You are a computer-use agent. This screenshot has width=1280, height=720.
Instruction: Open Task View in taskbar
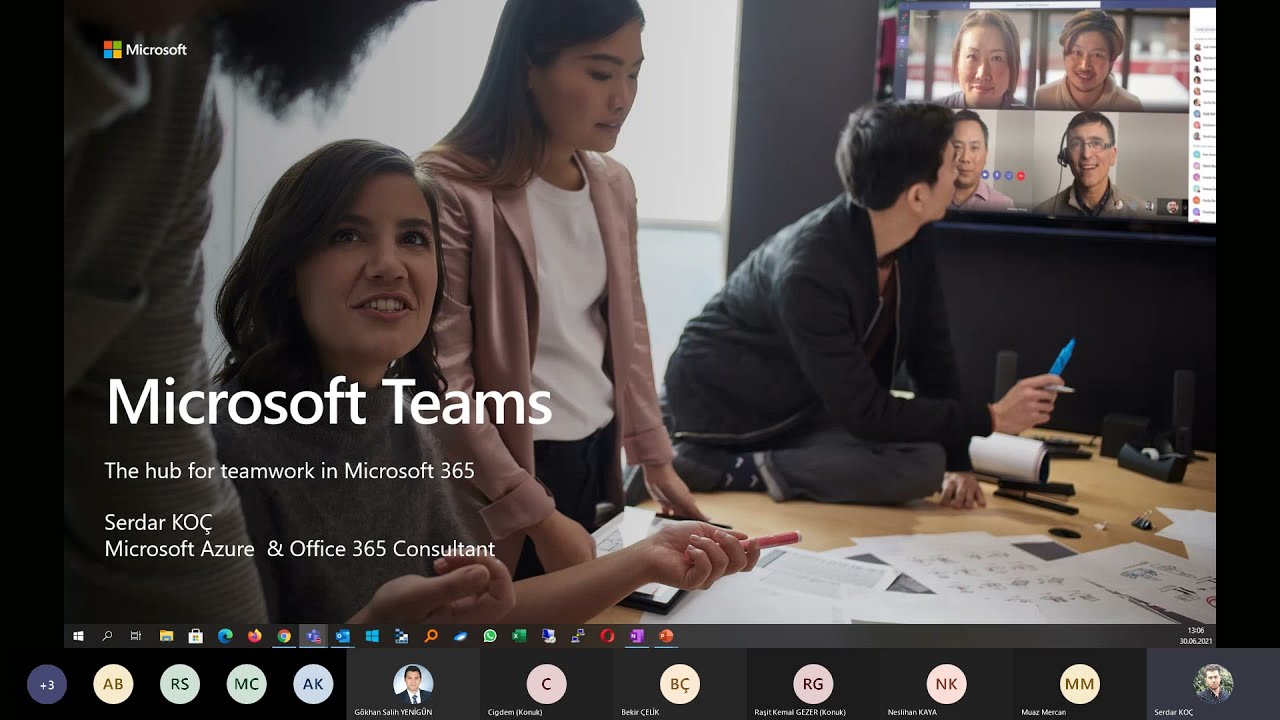coord(136,635)
